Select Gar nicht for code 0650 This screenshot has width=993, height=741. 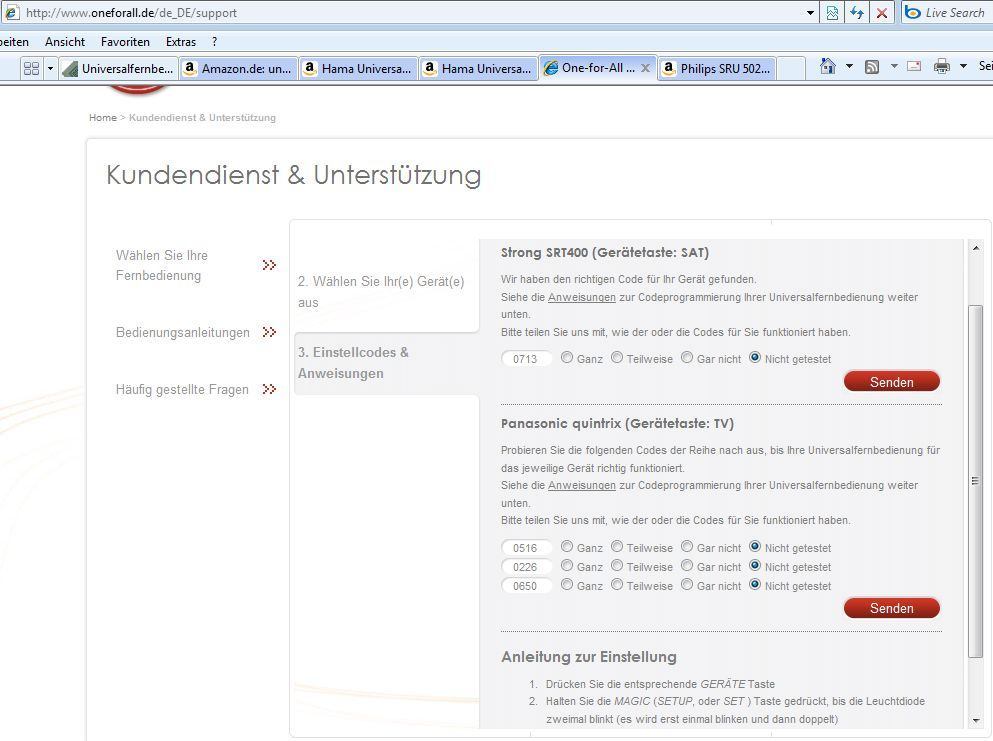(687, 584)
